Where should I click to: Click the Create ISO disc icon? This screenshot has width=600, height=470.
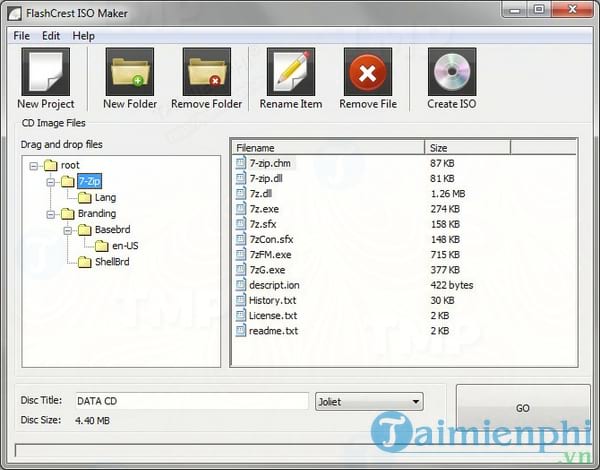(x=452, y=72)
